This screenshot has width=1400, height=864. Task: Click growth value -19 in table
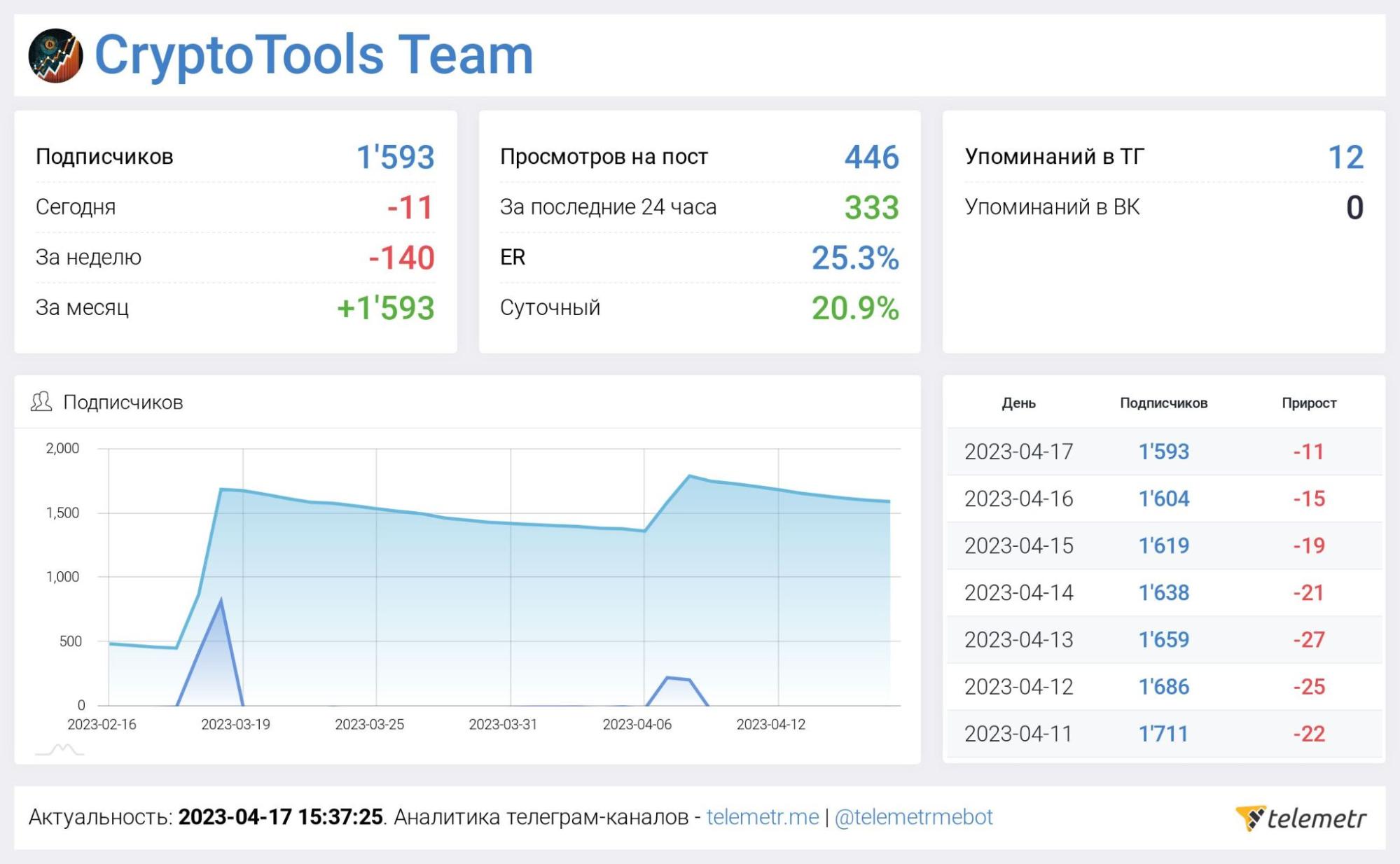tap(1309, 545)
